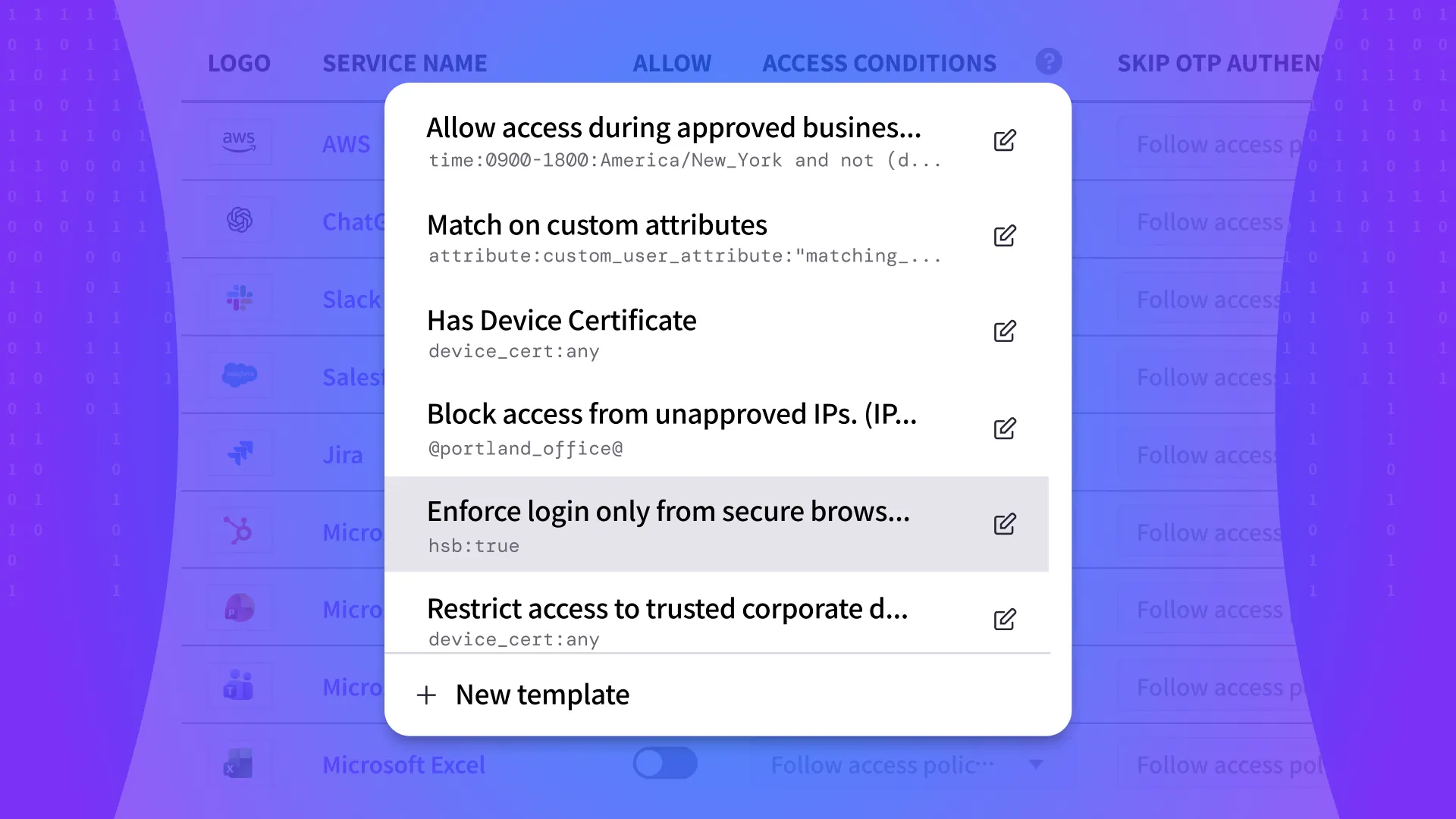Edit the 'Enforce login only from secure browser' template
Image resolution: width=1456 pixels, height=819 pixels.
coord(1005,524)
